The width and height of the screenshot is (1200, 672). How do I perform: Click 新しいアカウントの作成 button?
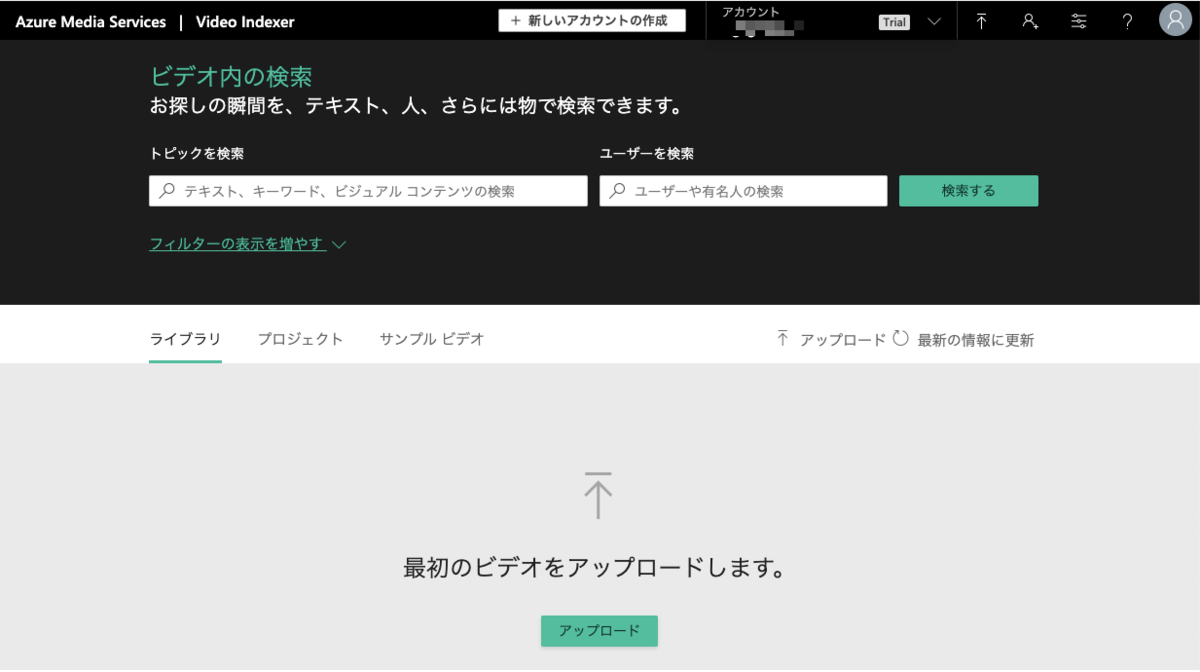(592, 20)
